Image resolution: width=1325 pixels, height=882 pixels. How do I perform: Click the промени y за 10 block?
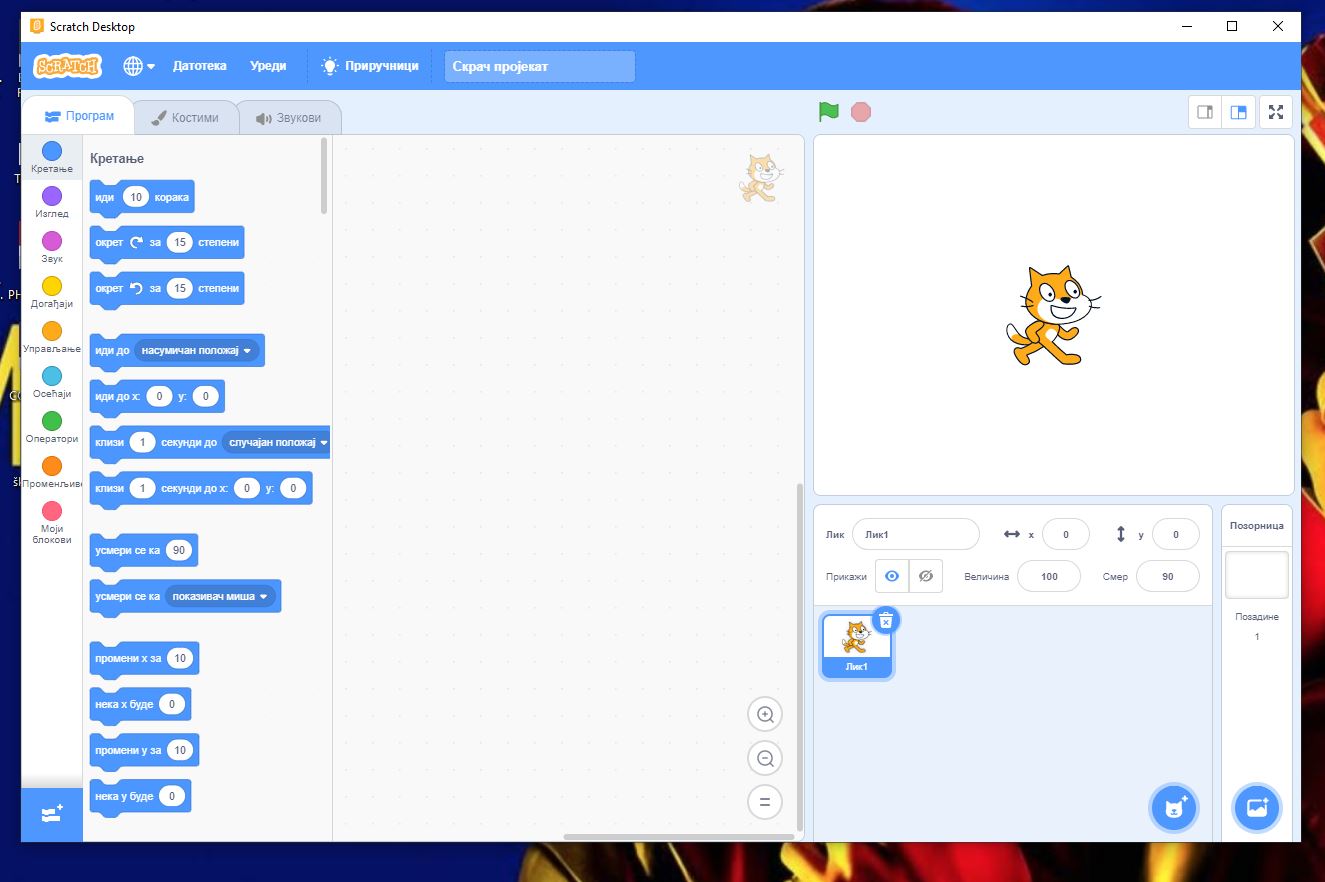pos(144,751)
